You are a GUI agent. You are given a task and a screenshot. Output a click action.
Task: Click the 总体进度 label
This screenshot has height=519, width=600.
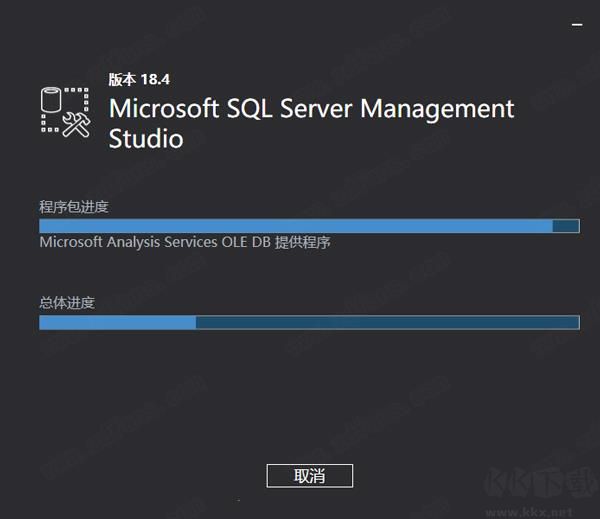tap(67, 302)
